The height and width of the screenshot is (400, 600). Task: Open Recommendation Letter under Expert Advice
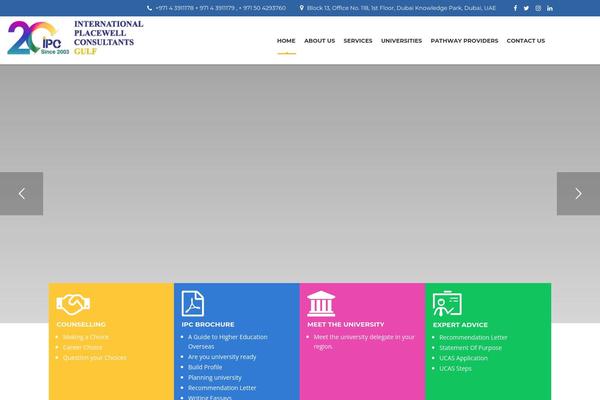click(473, 337)
